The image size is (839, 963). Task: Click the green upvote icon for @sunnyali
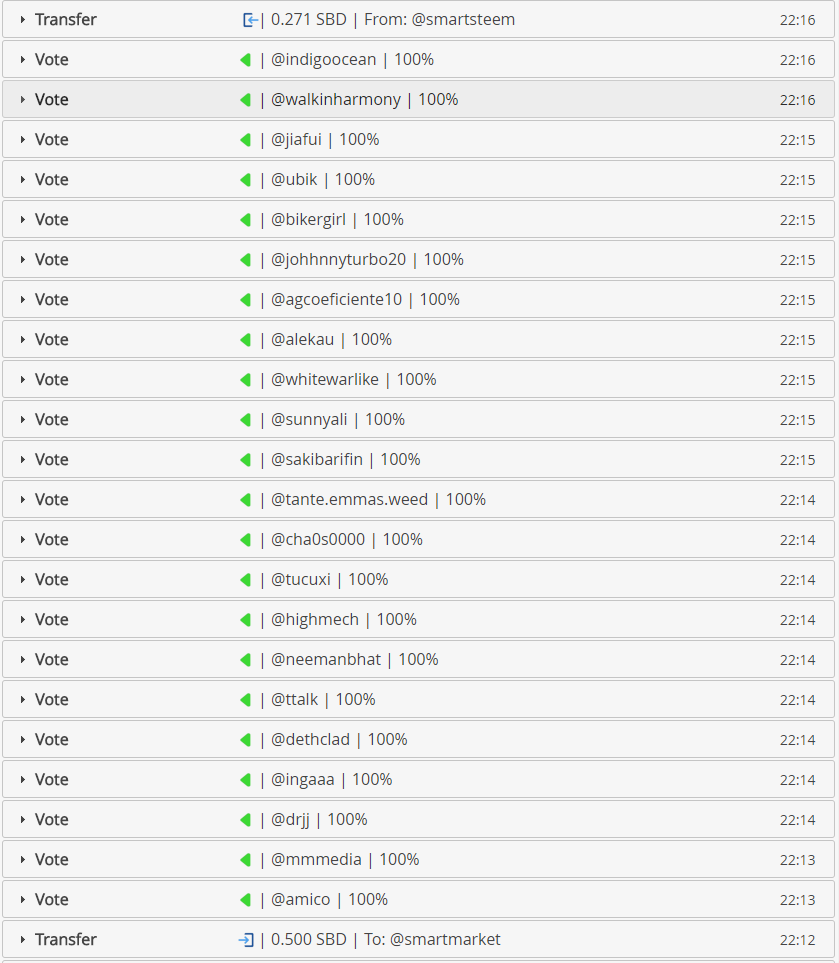[246, 419]
